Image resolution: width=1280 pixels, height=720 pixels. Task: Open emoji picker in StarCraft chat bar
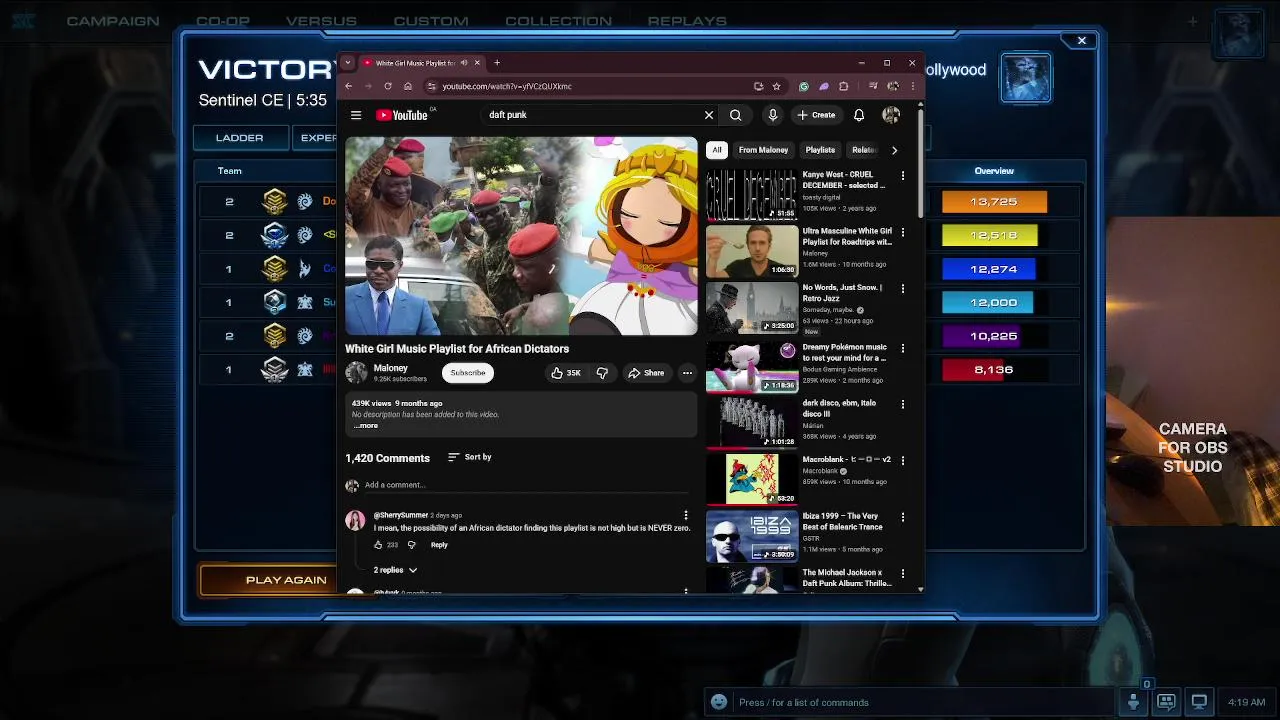point(718,702)
